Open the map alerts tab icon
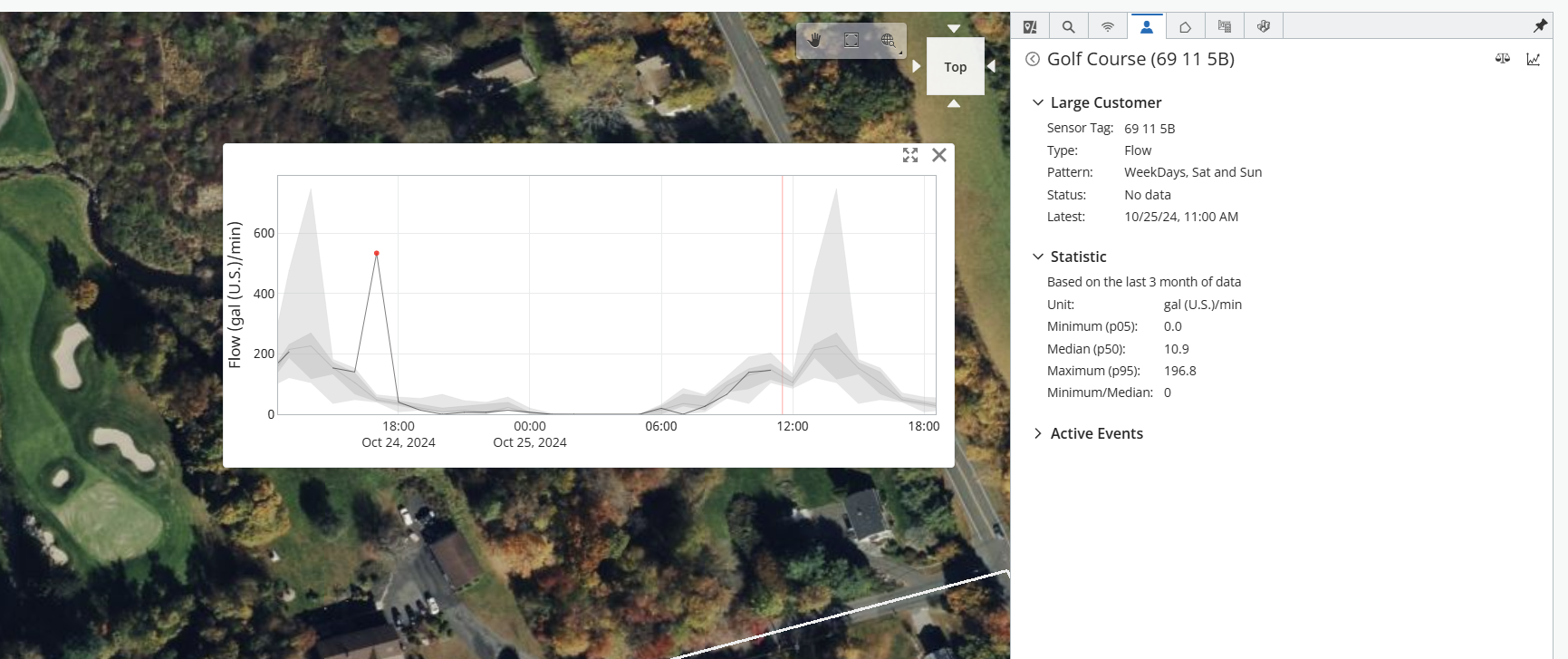1568x659 pixels. [1030, 27]
